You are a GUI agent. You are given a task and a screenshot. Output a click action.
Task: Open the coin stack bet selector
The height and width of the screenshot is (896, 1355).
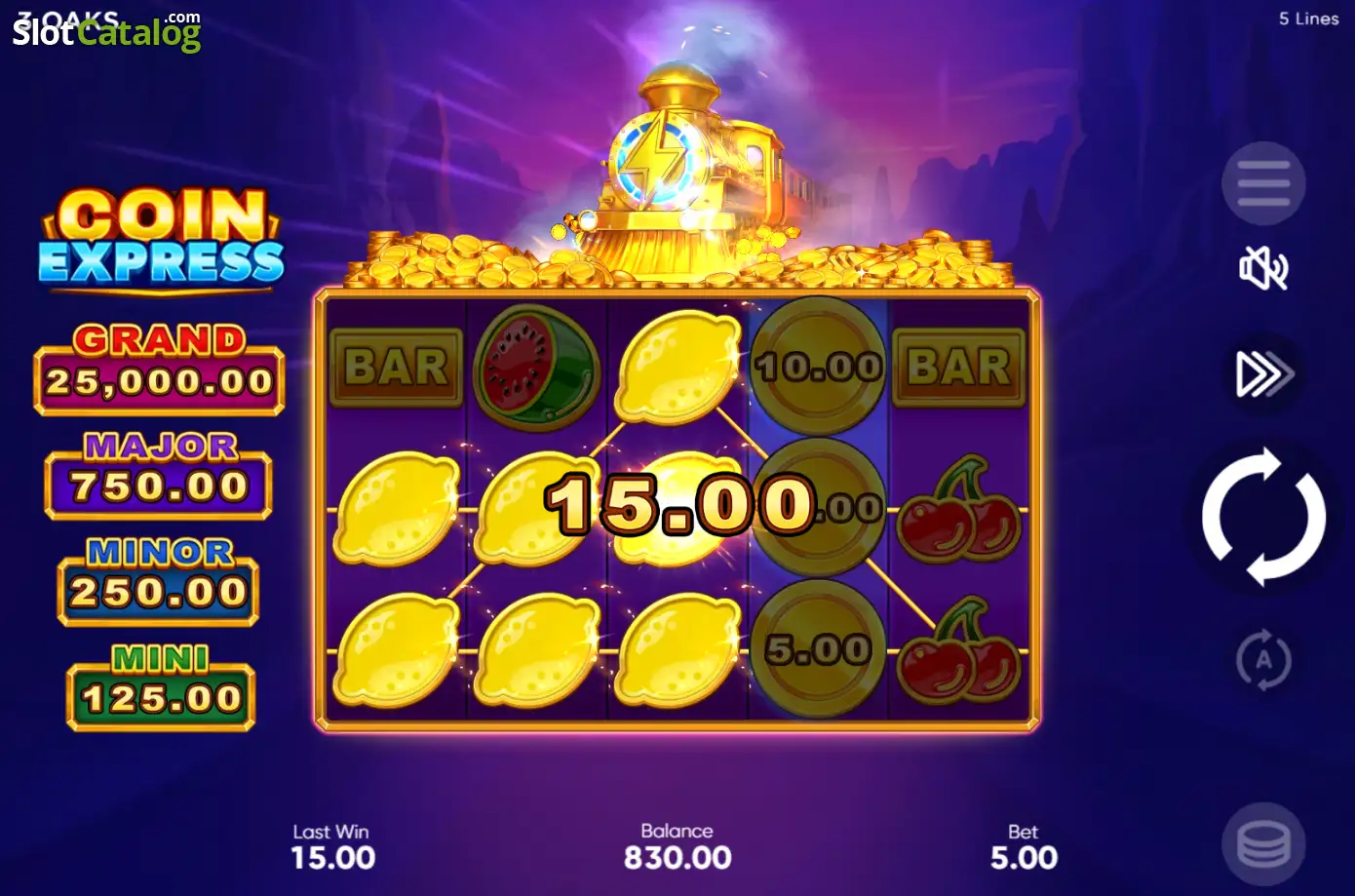point(1263,843)
